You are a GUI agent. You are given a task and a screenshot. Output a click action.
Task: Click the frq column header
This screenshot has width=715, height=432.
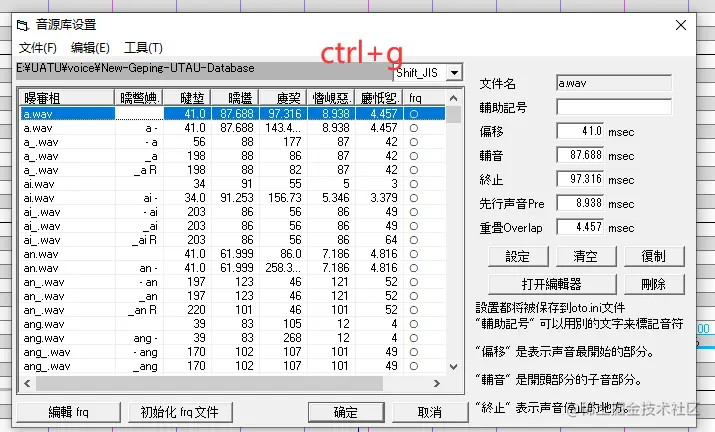coord(425,98)
